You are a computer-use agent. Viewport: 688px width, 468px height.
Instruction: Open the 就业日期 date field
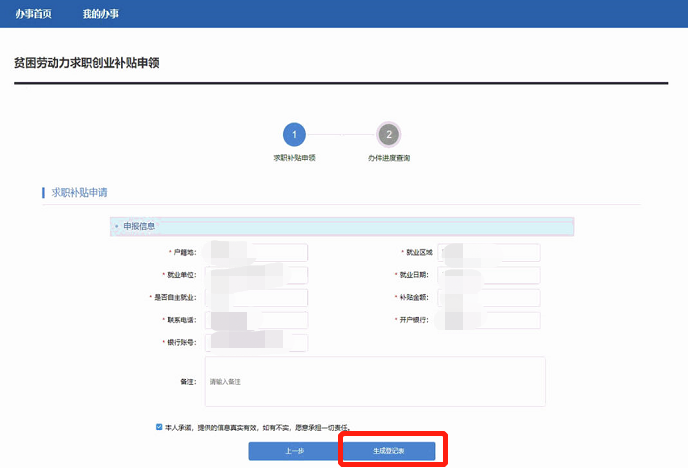coord(489,275)
